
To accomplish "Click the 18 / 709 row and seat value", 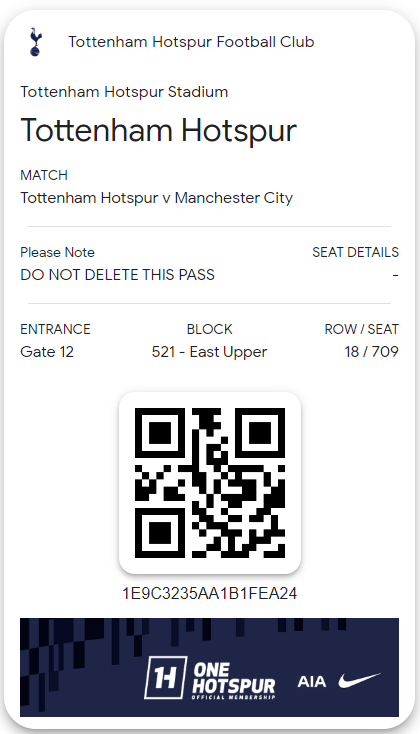I will coord(372,352).
